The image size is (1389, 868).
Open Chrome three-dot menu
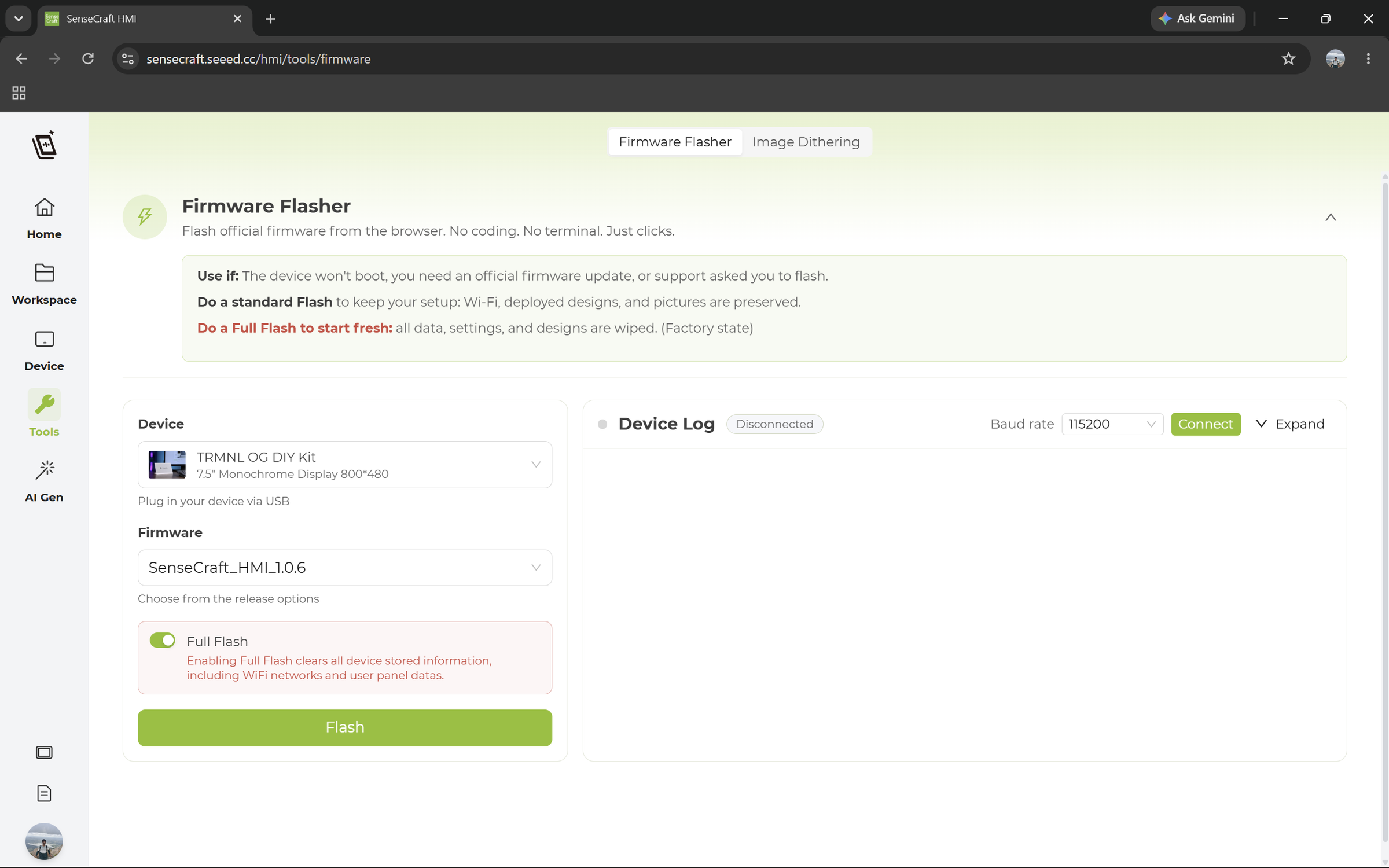pyautogui.click(x=1368, y=59)
